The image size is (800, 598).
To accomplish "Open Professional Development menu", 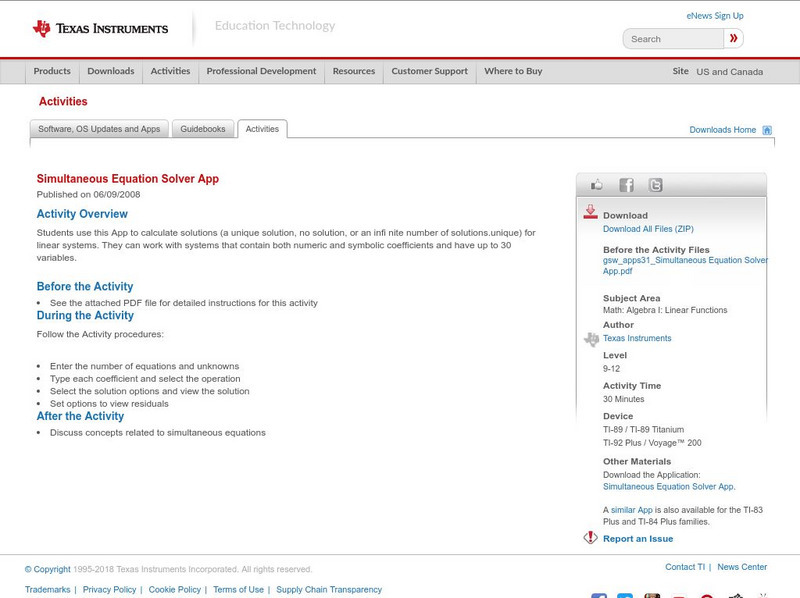I will click(261, 71).
